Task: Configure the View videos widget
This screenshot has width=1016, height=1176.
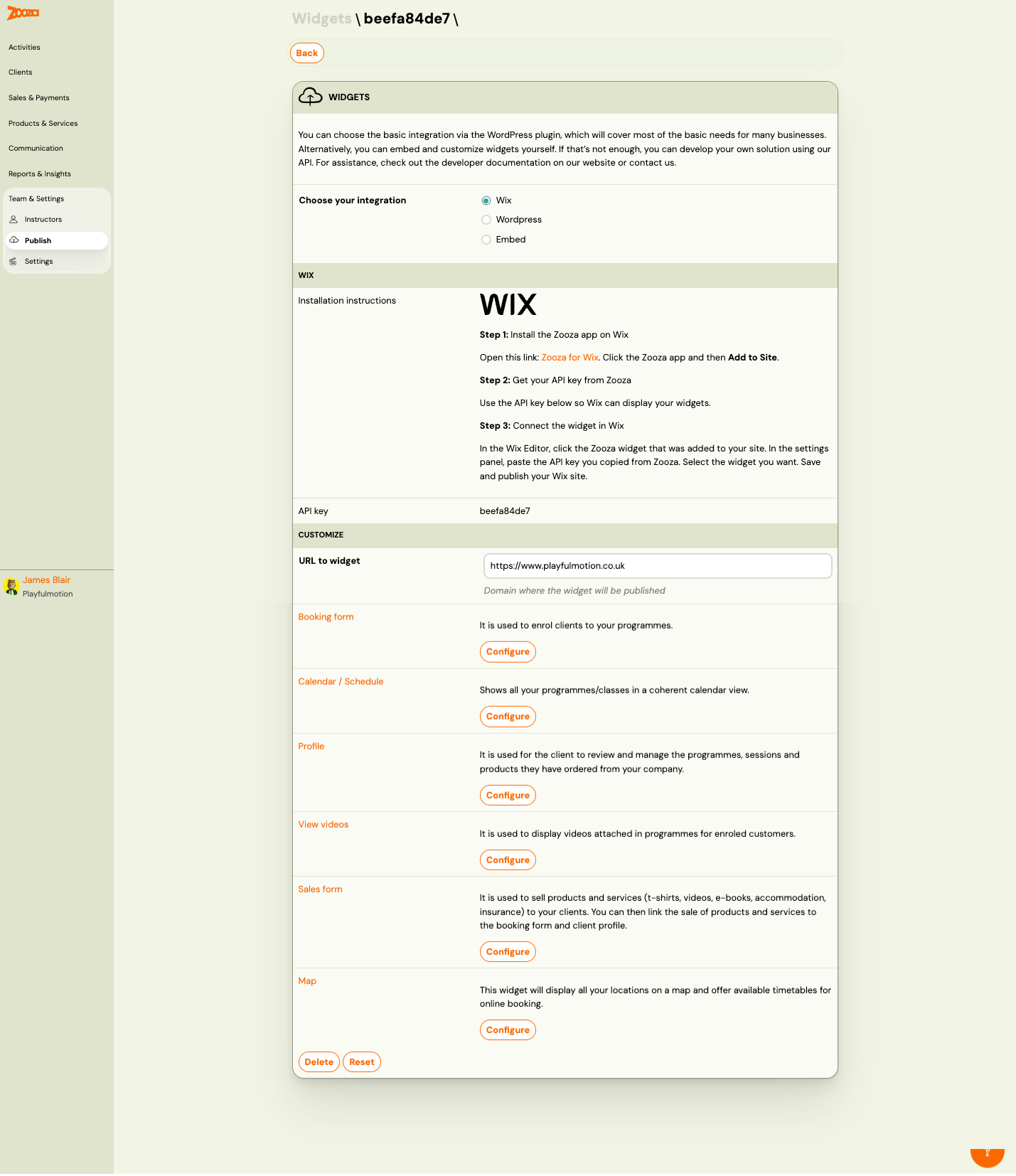Action: point(508,860)
